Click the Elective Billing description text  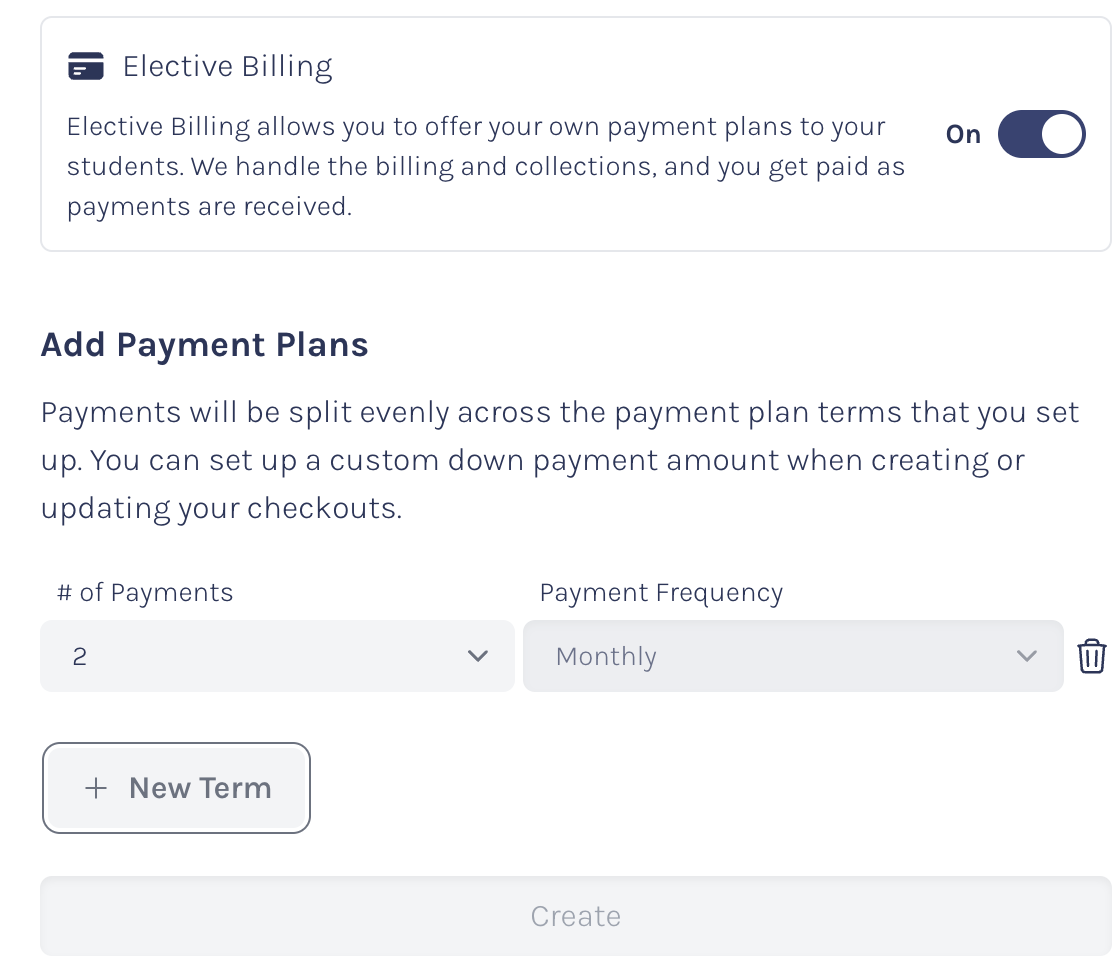[485, 167]
